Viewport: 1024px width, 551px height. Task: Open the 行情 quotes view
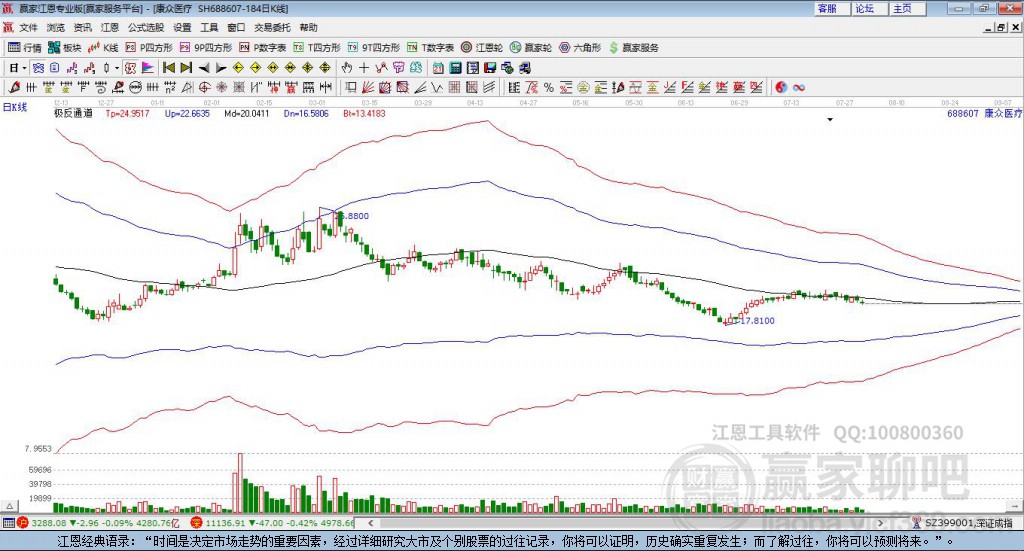click(25, 48)
